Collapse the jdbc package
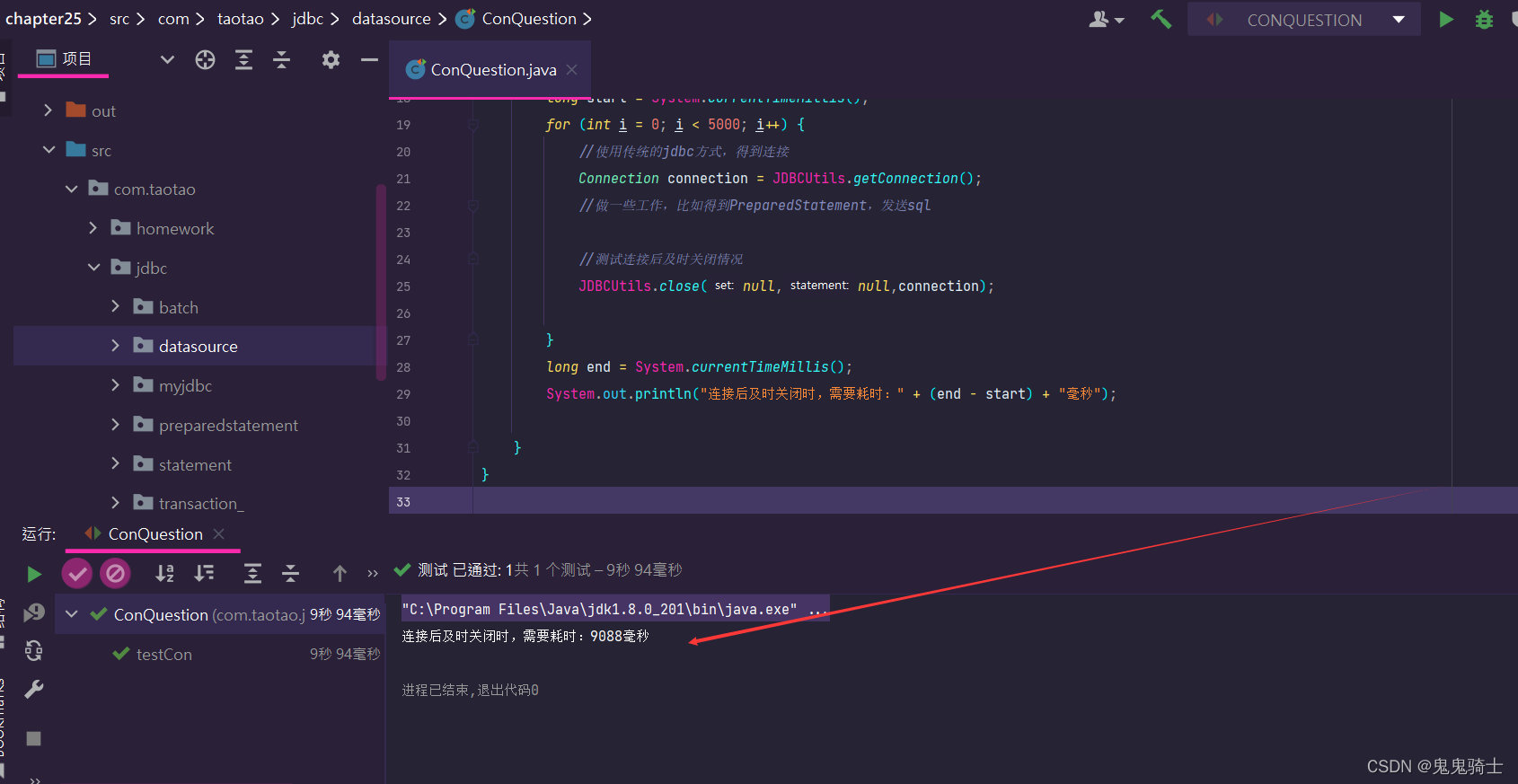The width and height of the screenshot is (1518, 784). [93, 268]
